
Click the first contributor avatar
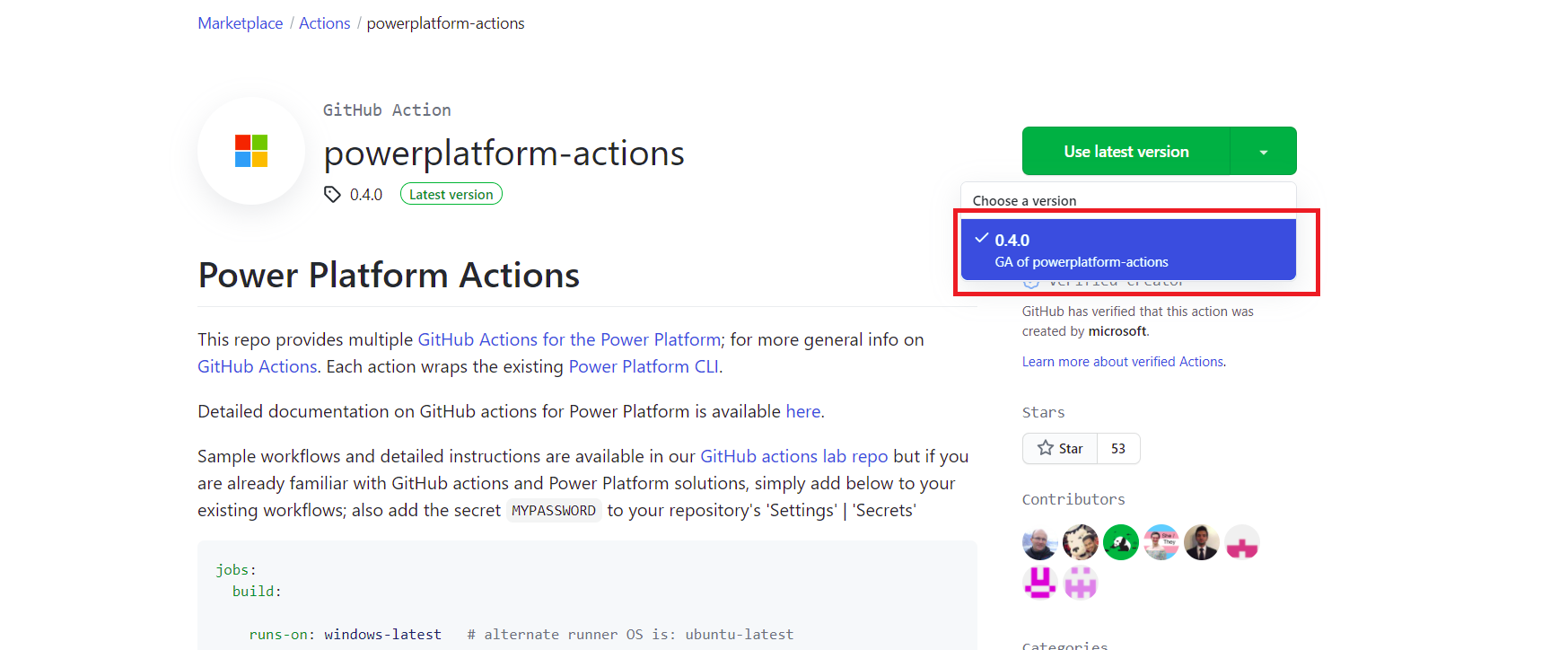[1039, 542]
